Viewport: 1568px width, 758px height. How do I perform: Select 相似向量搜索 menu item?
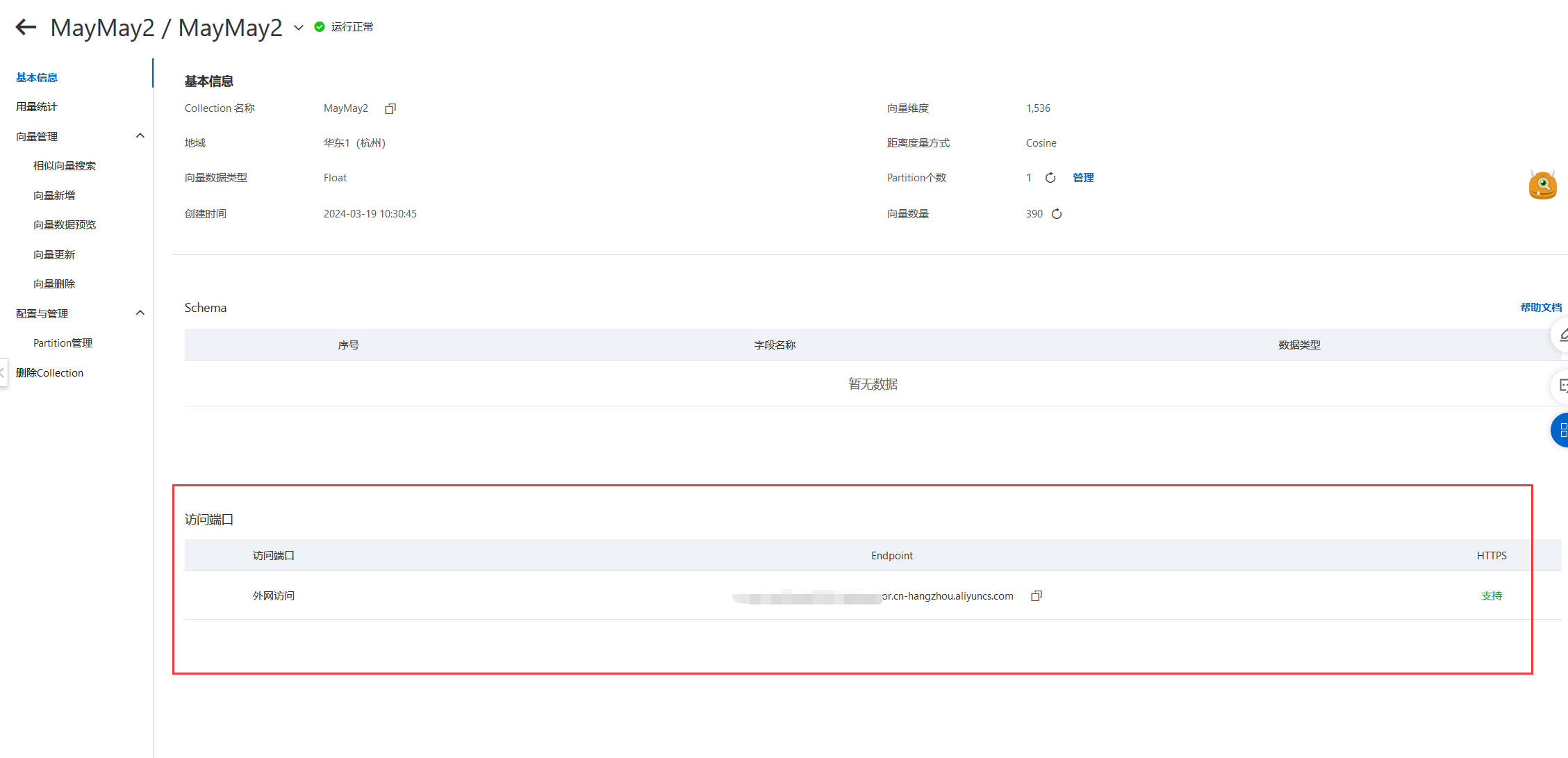[x=65, y=166]
